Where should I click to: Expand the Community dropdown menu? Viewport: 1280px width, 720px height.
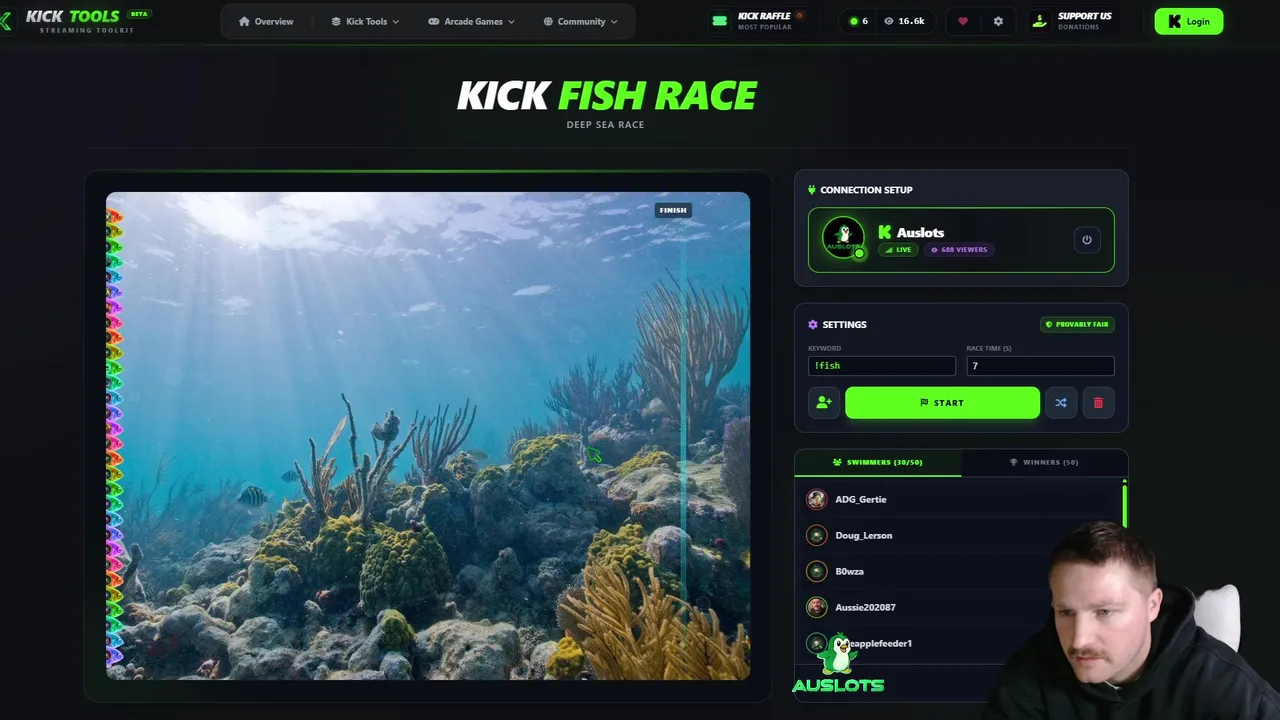pyautogui.click(x=580, y=21)
